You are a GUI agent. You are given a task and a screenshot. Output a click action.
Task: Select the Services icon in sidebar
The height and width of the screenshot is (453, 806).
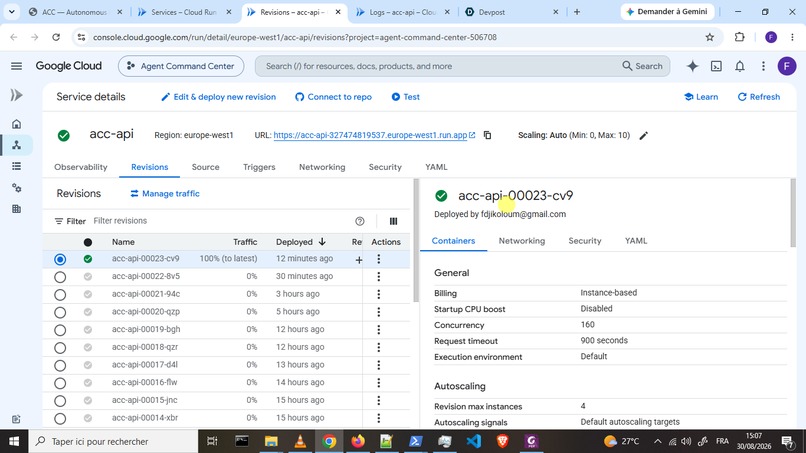(16, 145)
